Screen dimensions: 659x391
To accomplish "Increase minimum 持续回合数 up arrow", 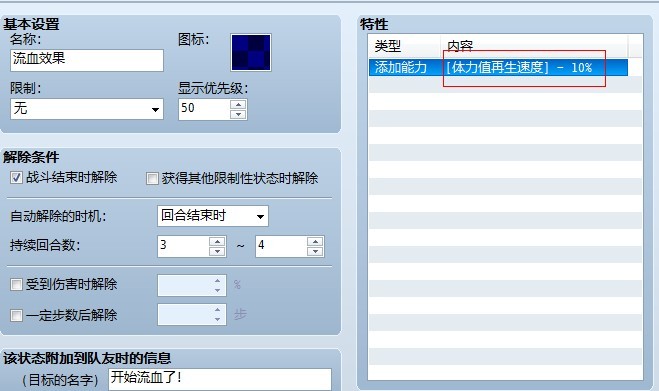I will click(x=217, y=241).
